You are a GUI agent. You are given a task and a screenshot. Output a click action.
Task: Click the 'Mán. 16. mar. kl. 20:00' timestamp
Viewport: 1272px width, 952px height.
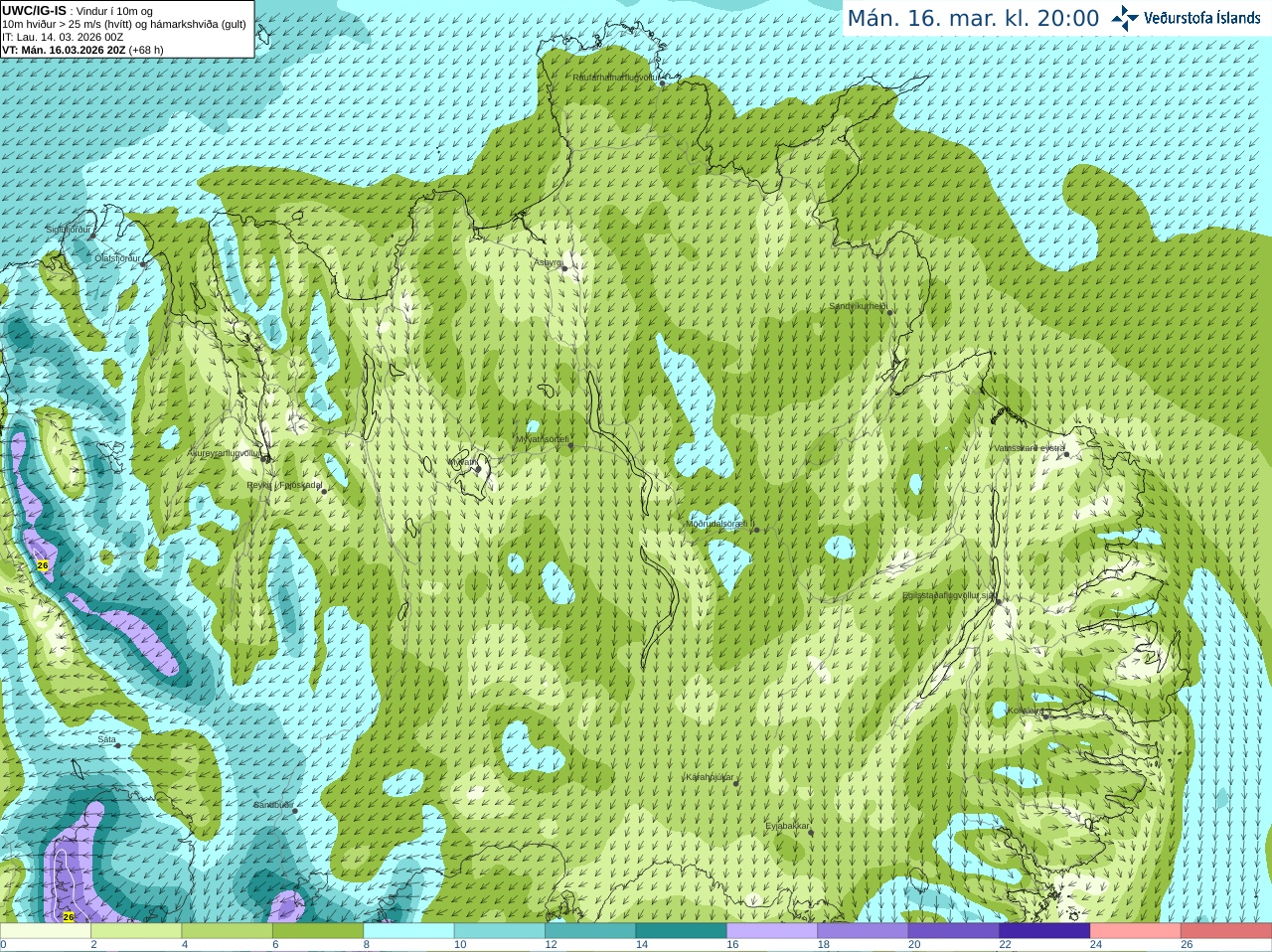973,19
